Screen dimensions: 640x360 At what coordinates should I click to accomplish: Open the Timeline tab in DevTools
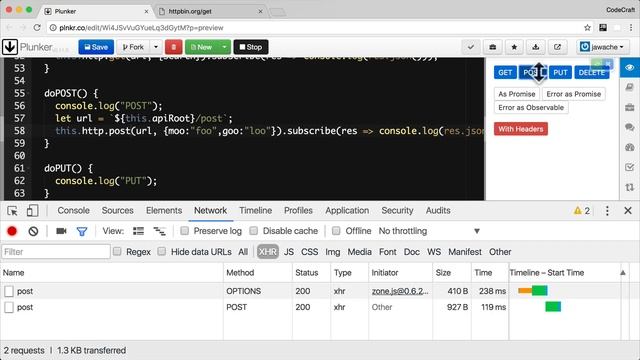click(x=256, y=211)
